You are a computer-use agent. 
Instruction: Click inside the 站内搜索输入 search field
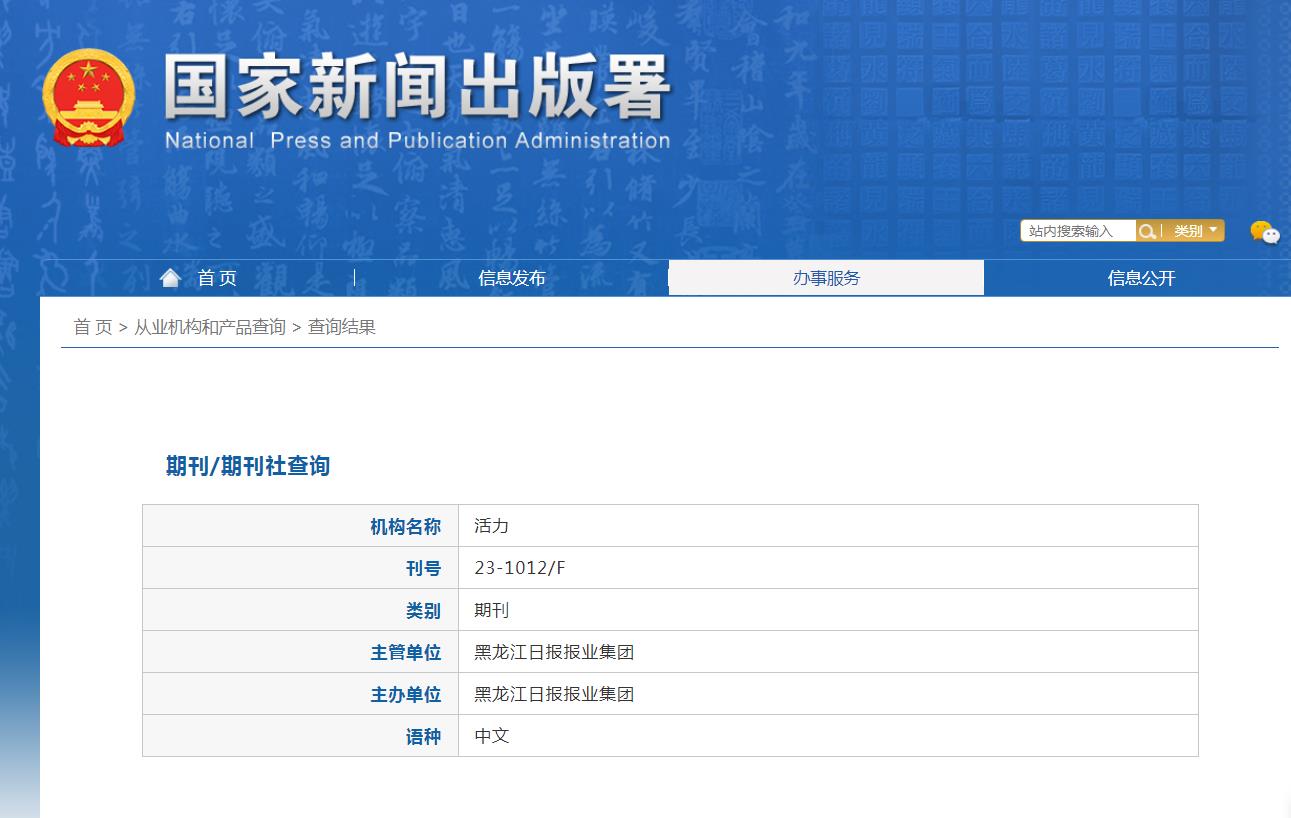pyautogui.click(x=1078, y=230)
